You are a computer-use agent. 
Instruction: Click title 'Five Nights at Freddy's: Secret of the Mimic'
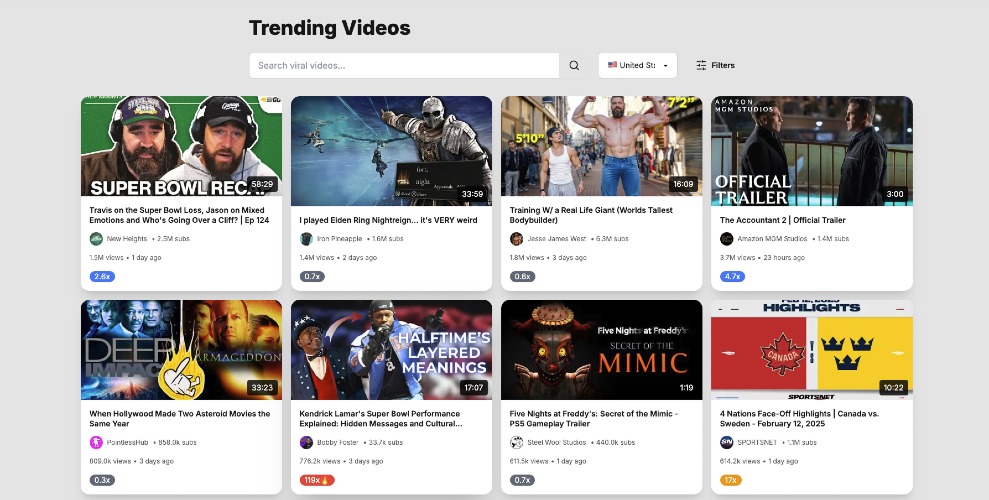coord(594,419)
